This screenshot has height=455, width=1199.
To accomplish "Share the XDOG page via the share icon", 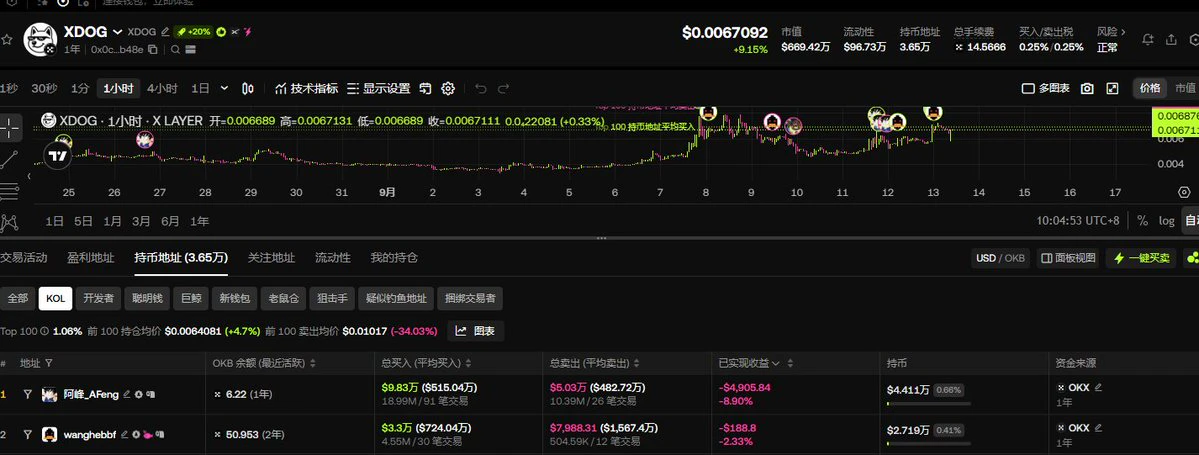I will click(1171, 40).
